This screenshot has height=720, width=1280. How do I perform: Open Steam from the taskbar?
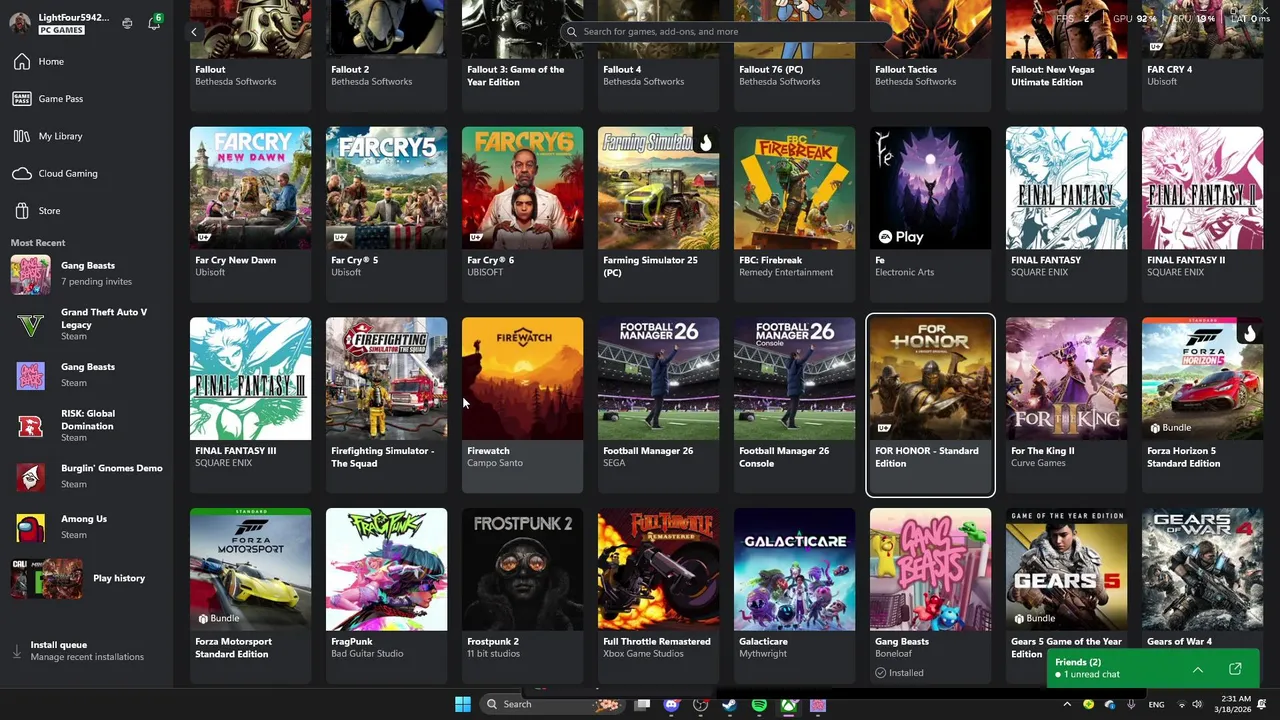(x=730, y=705)
